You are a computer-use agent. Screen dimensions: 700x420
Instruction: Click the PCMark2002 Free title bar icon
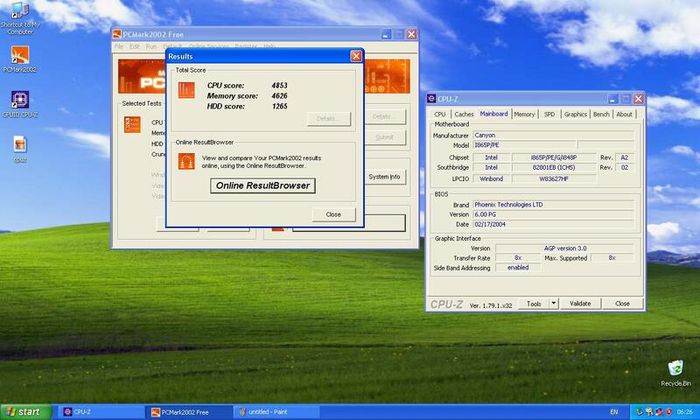[x=117, y=34]
